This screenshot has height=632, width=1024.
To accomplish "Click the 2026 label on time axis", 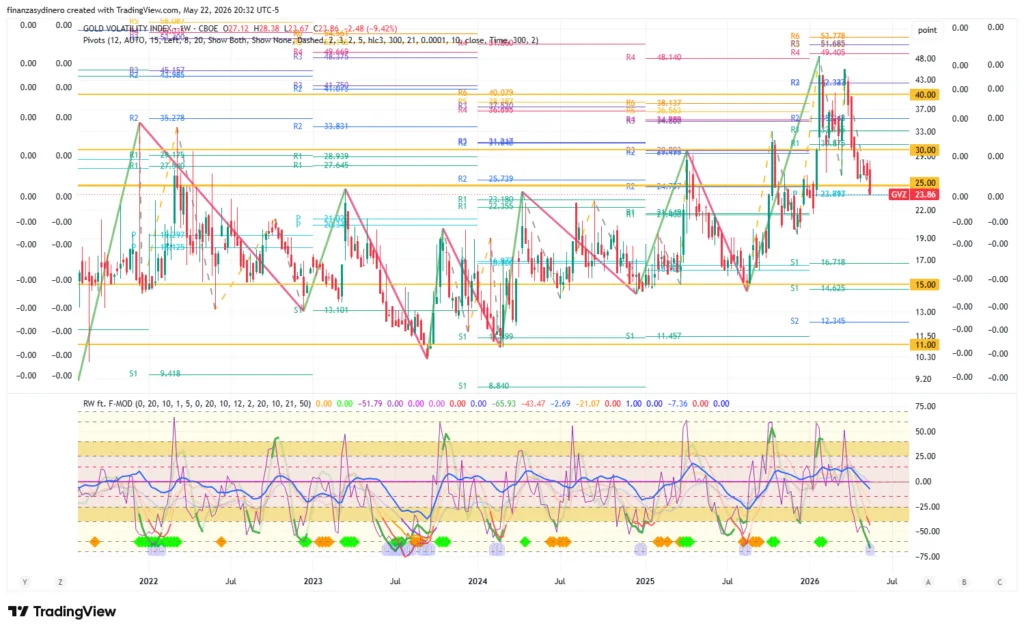I will (810, 581).
